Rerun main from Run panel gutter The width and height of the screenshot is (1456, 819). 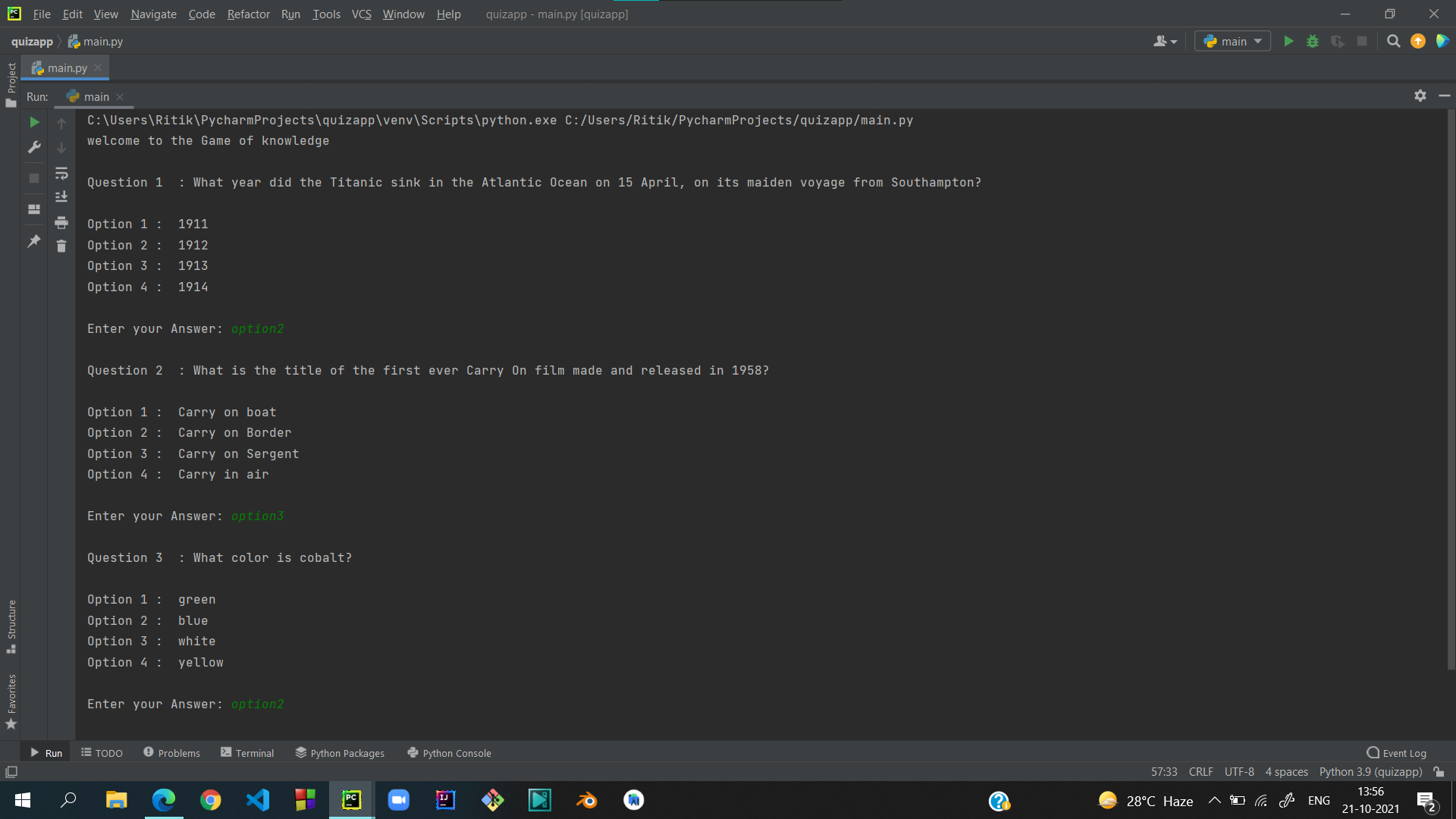34,122
